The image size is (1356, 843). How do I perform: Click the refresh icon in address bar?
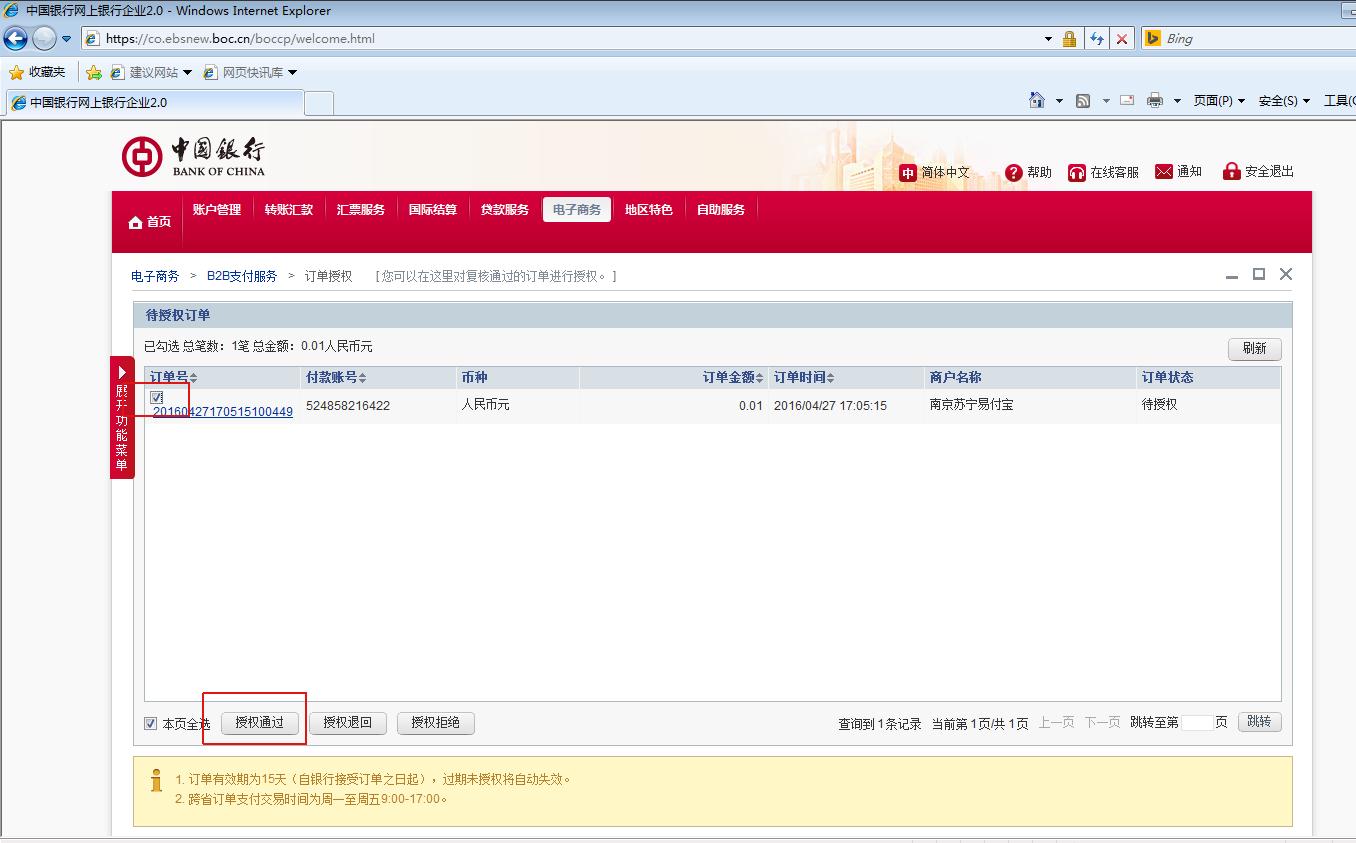point(1097,39)
